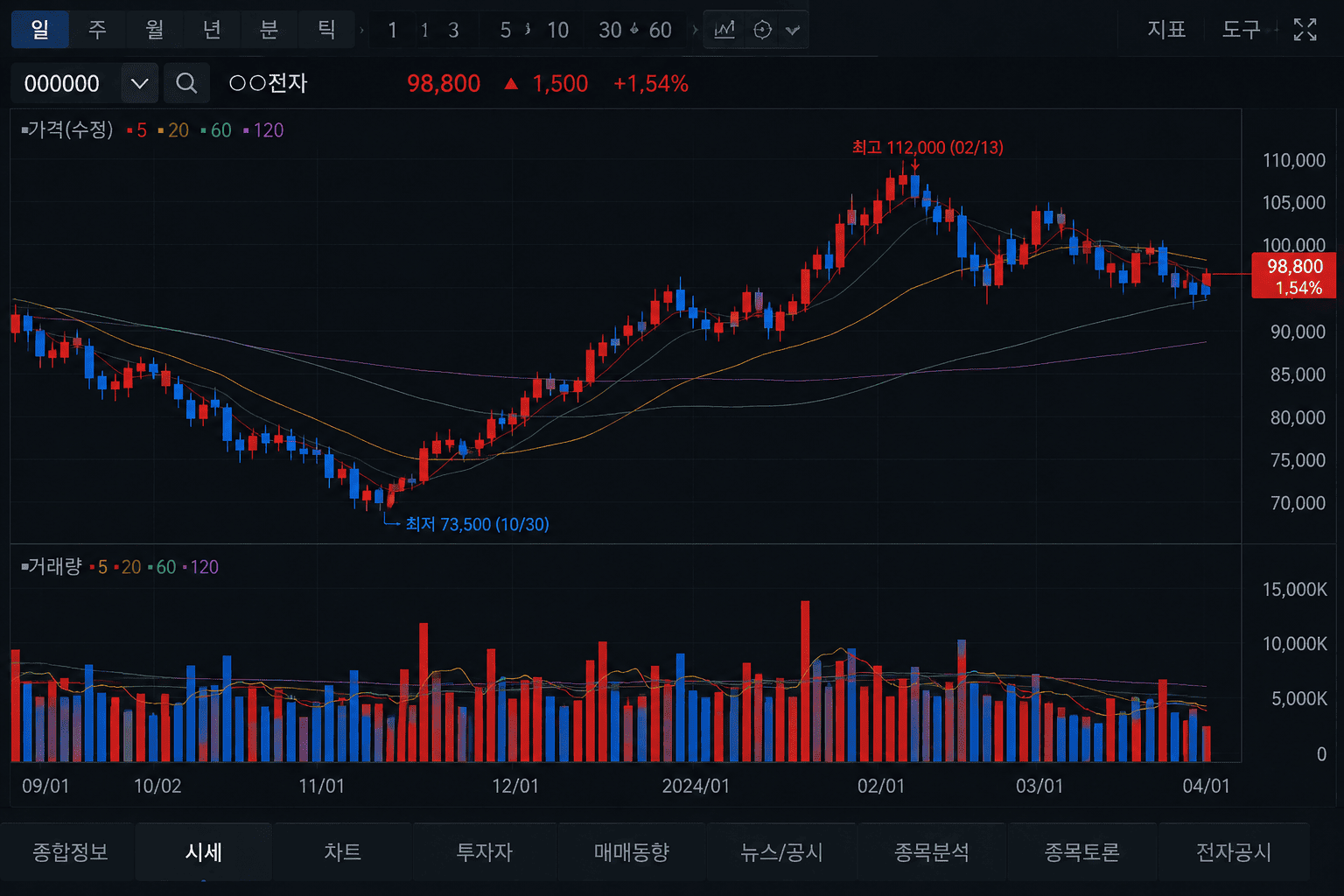Switch to the 분 (minute) period
Image resolution: width=1344 pixels, height=896 pixels.
pos(269,30)
